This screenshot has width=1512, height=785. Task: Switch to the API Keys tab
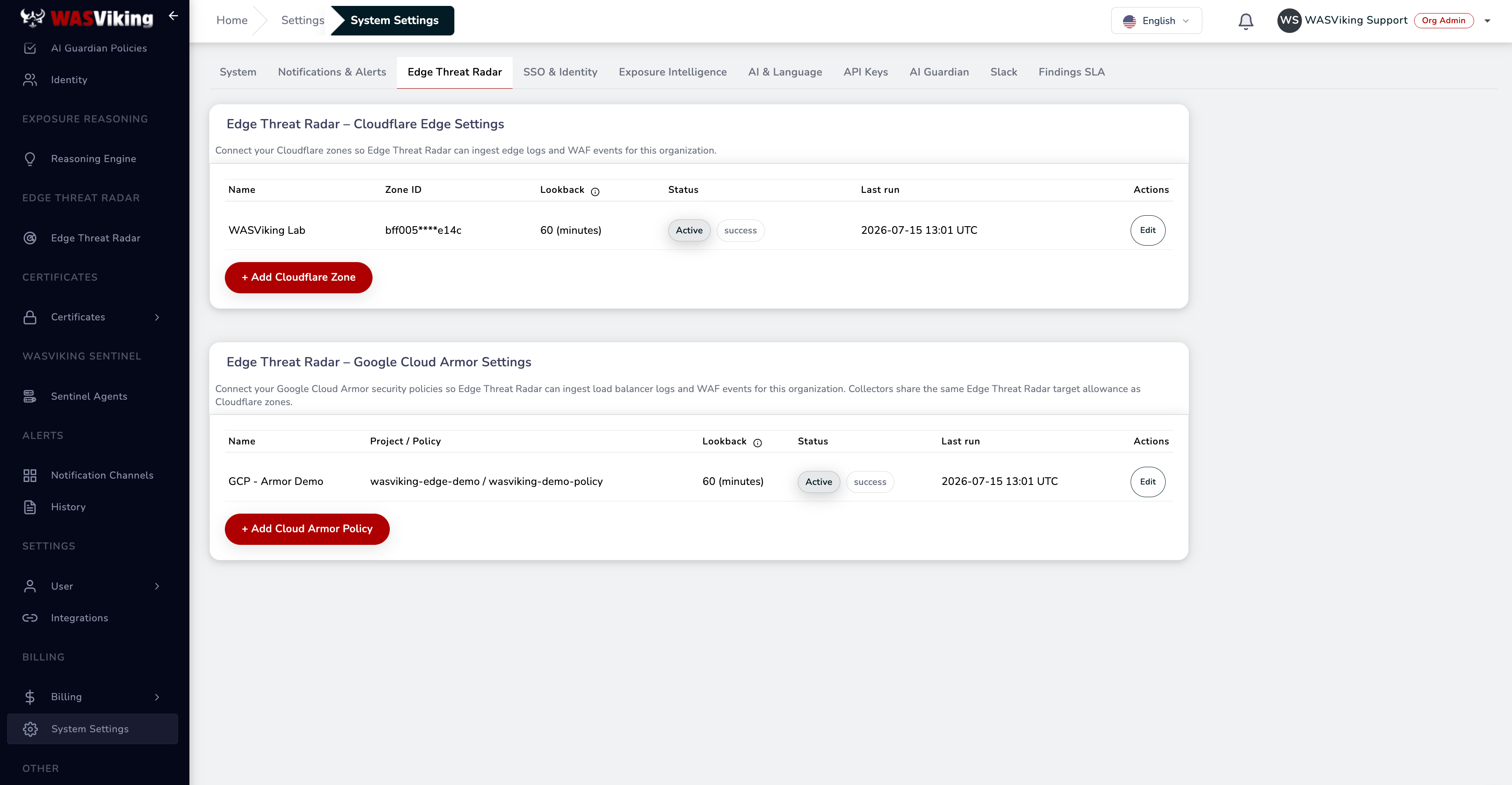865,72
